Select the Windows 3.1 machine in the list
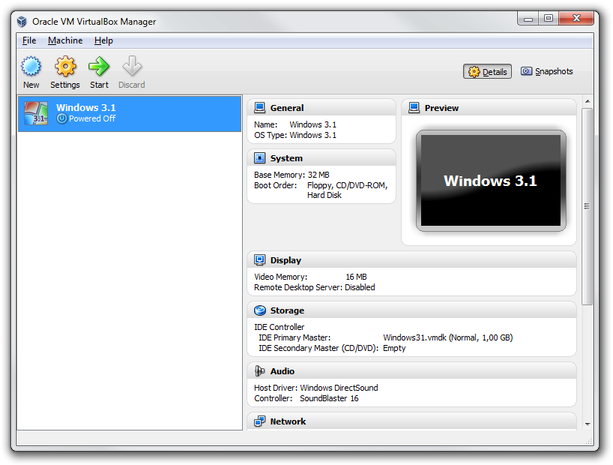Image resolution: width=613 pixels, height=465 pixels. click(x=129, y=113)
